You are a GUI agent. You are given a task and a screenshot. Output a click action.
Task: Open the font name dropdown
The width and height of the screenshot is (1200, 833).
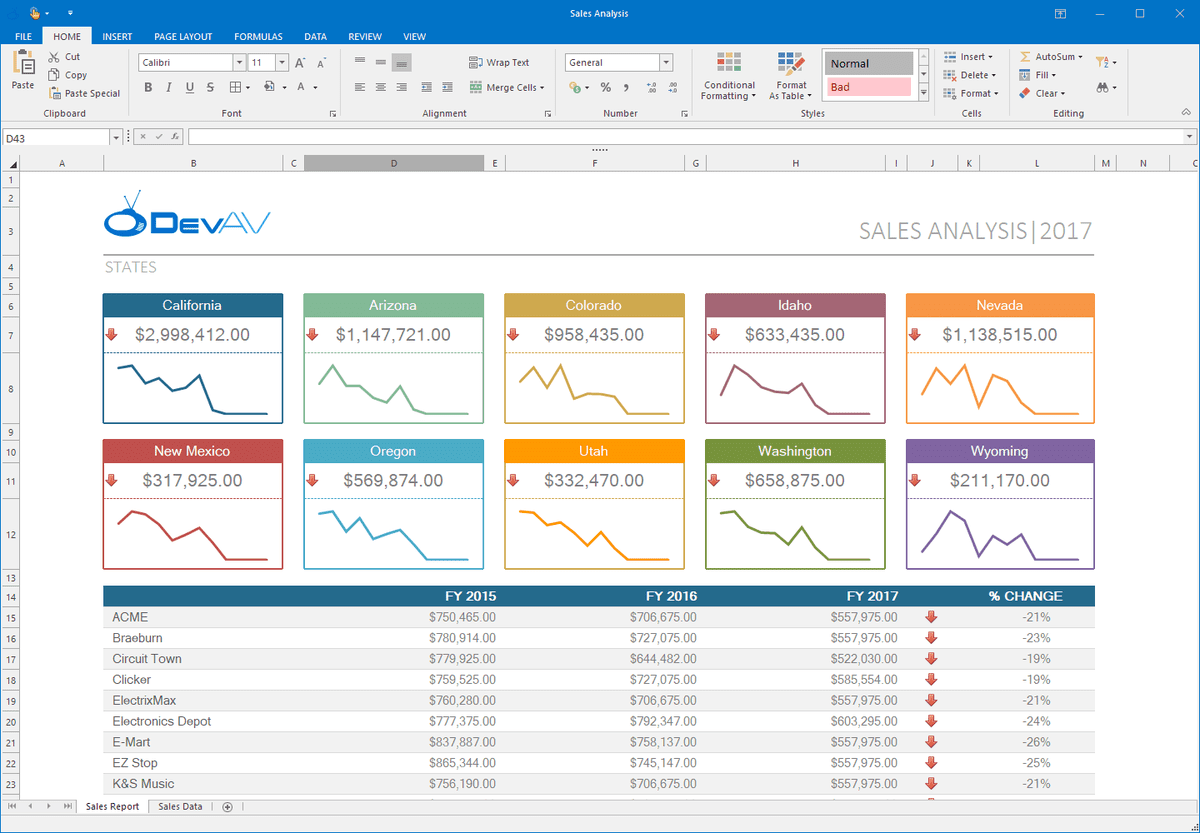[x=238, y=62]
